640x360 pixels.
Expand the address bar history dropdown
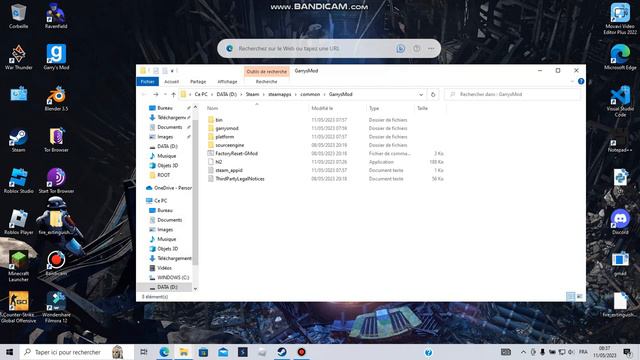point(421,94)
